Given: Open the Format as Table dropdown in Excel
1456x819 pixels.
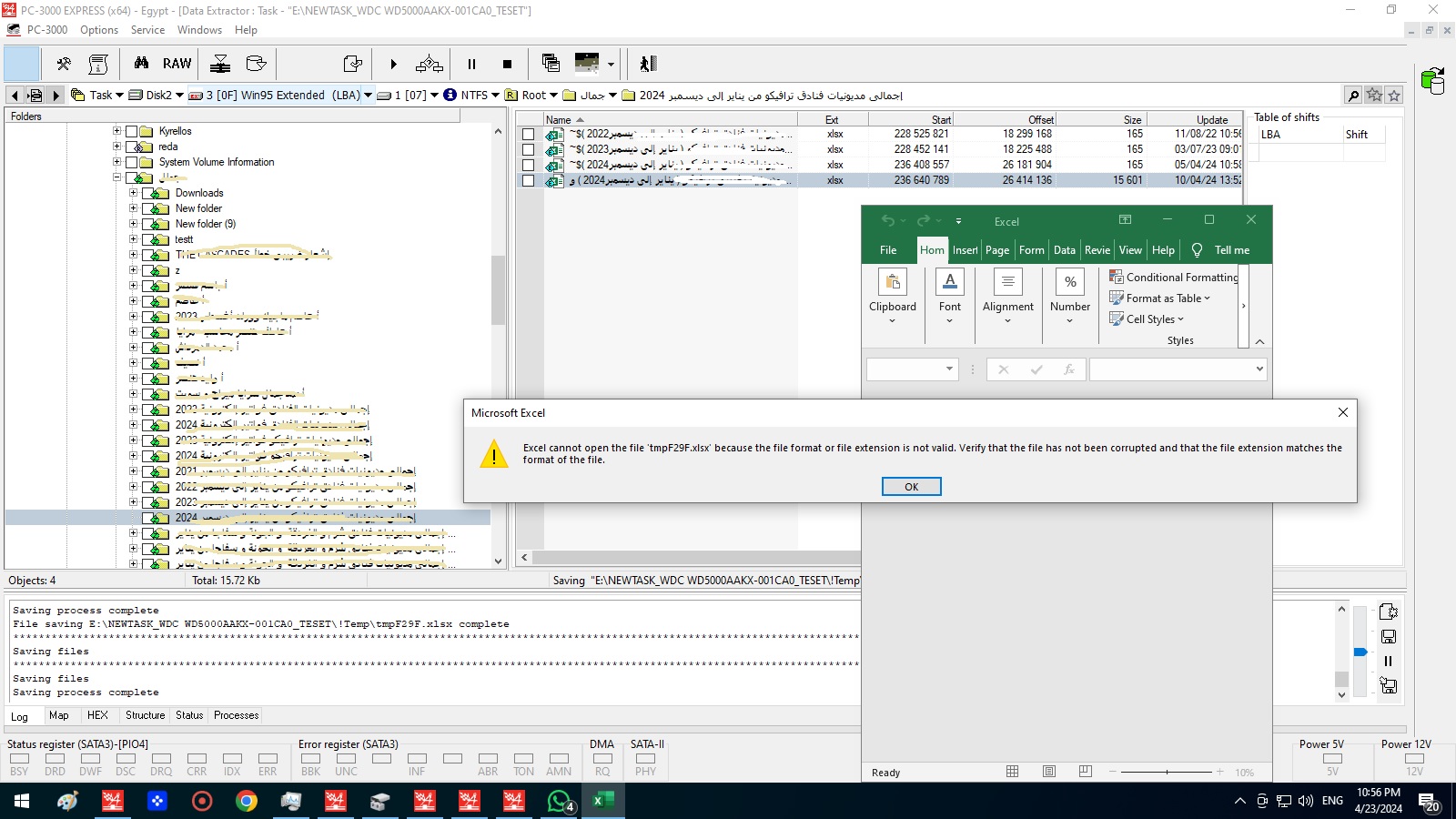Looking at the screenshot, I should pyautogui.click(x=1160, y=298).
